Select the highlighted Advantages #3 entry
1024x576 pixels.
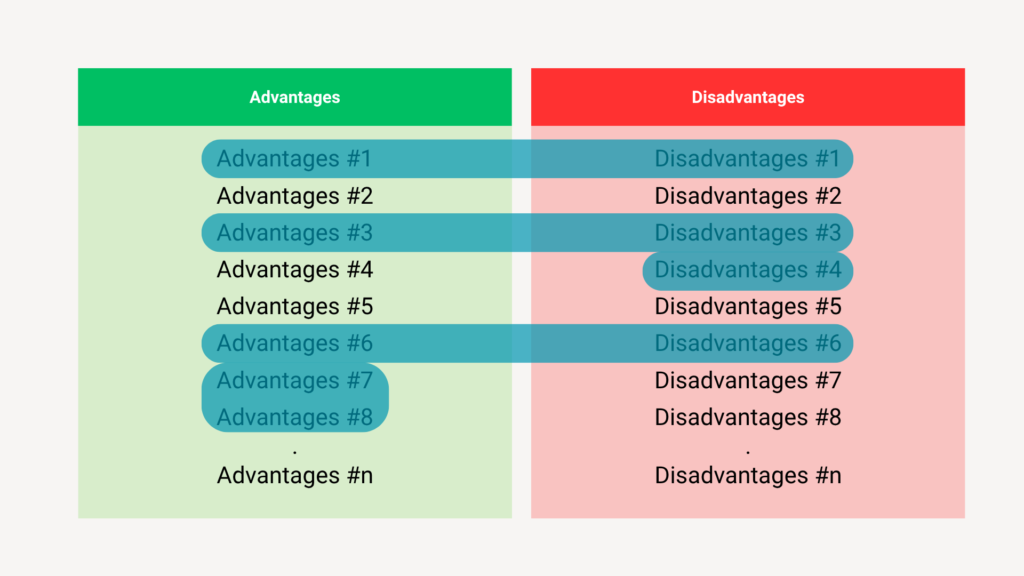point(294,233)
